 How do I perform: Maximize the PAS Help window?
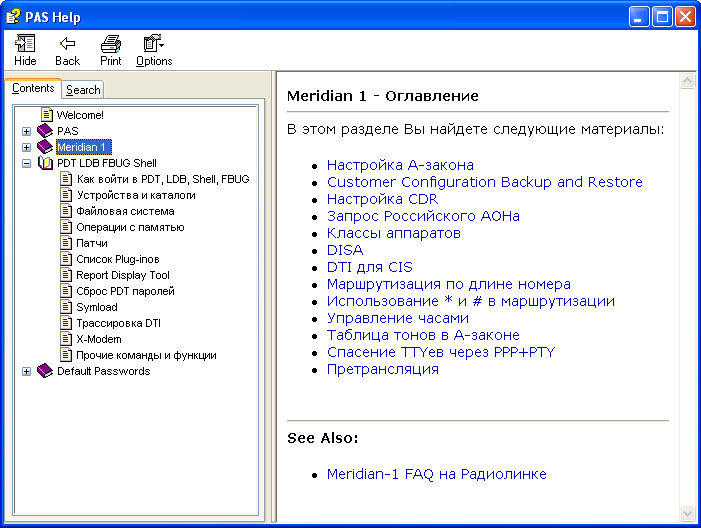coord(663,17)
